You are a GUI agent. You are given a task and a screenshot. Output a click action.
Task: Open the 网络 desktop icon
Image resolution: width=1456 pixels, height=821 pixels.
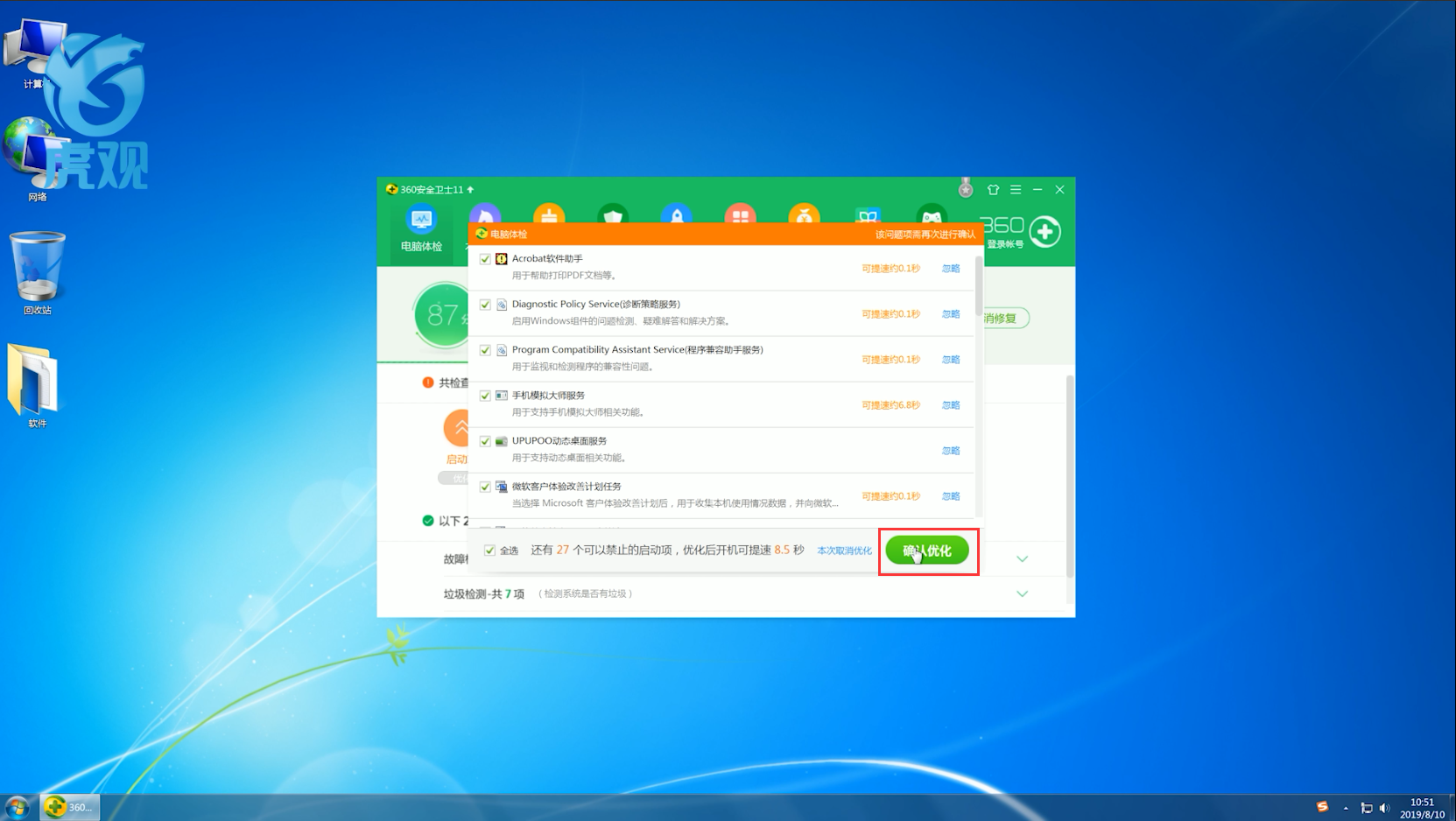[37, 161]
